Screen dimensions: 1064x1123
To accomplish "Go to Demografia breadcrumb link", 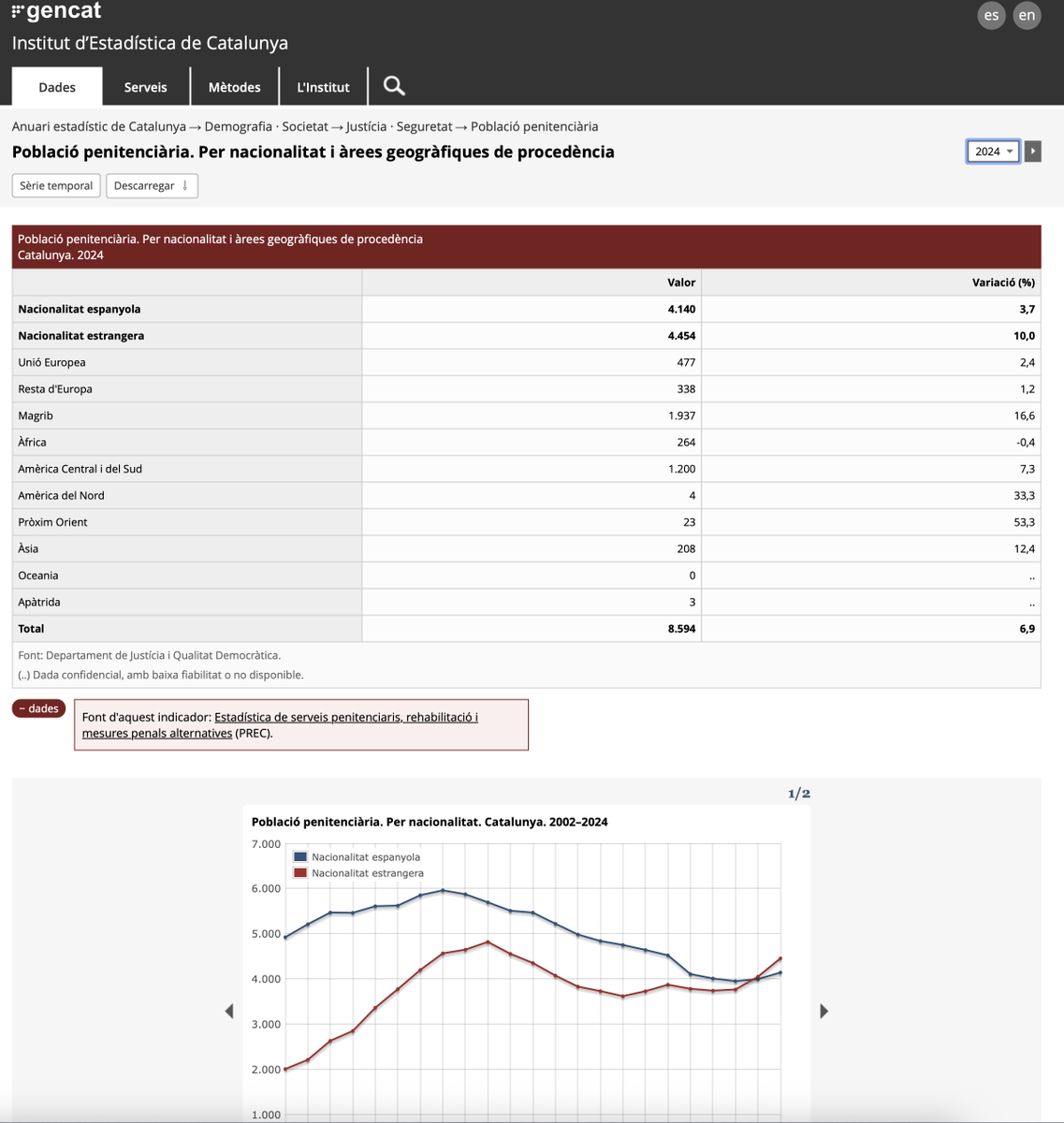I will 239,126.
